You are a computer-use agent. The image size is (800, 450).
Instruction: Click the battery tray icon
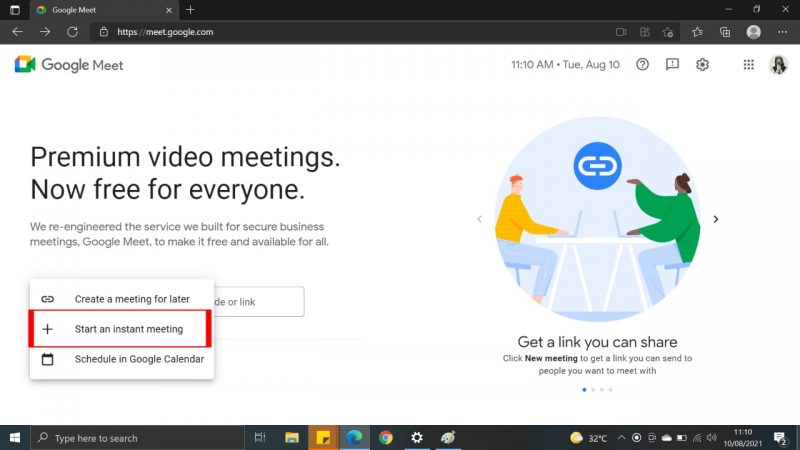point(682,438)
